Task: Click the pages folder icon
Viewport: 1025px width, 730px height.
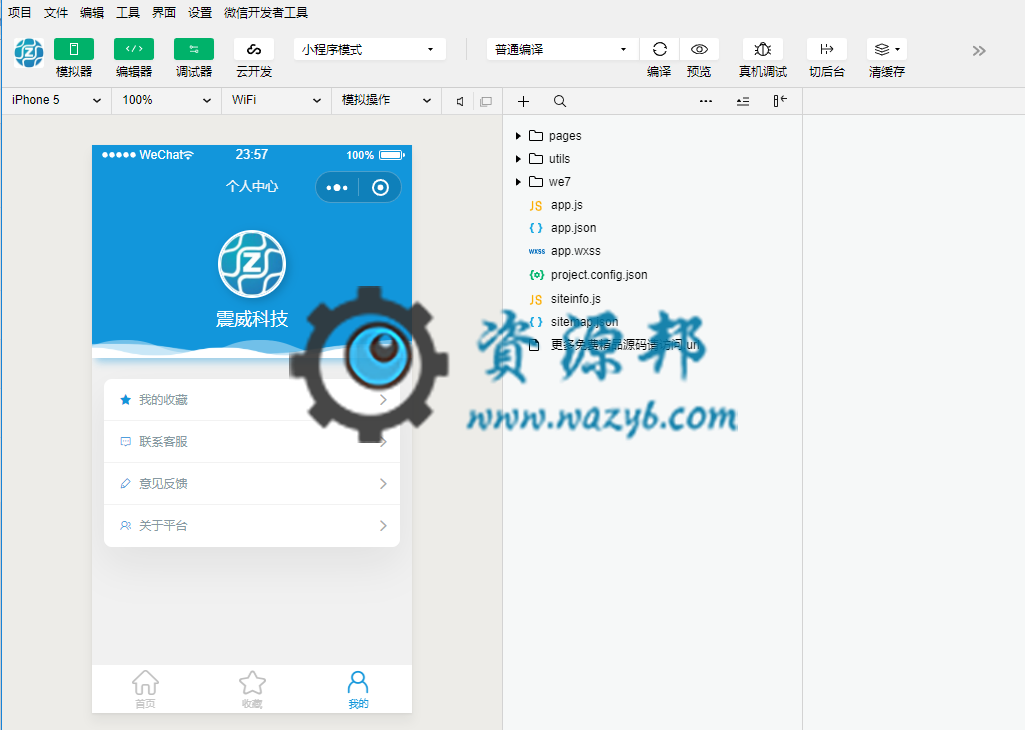Action: (x=536, y=135)
